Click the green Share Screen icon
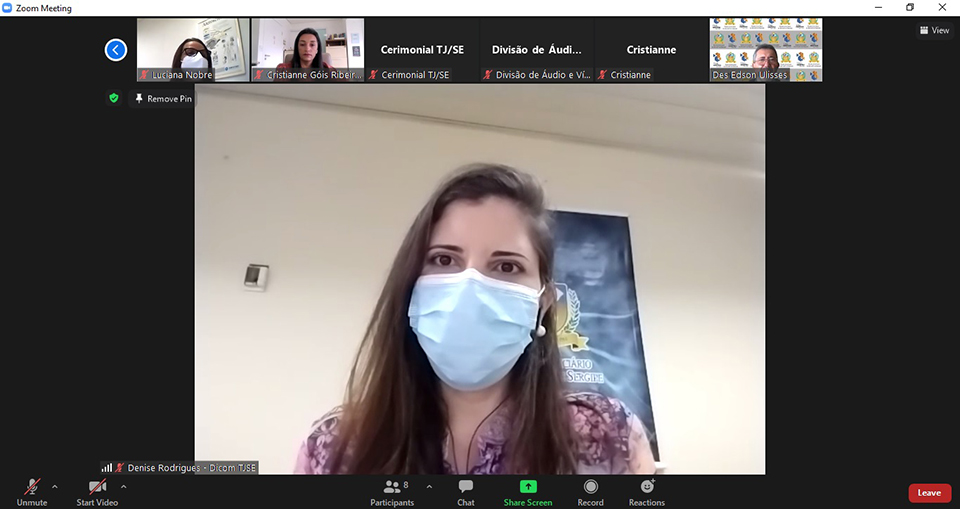This screenshot has width=960, height=509. pos(527,487)
